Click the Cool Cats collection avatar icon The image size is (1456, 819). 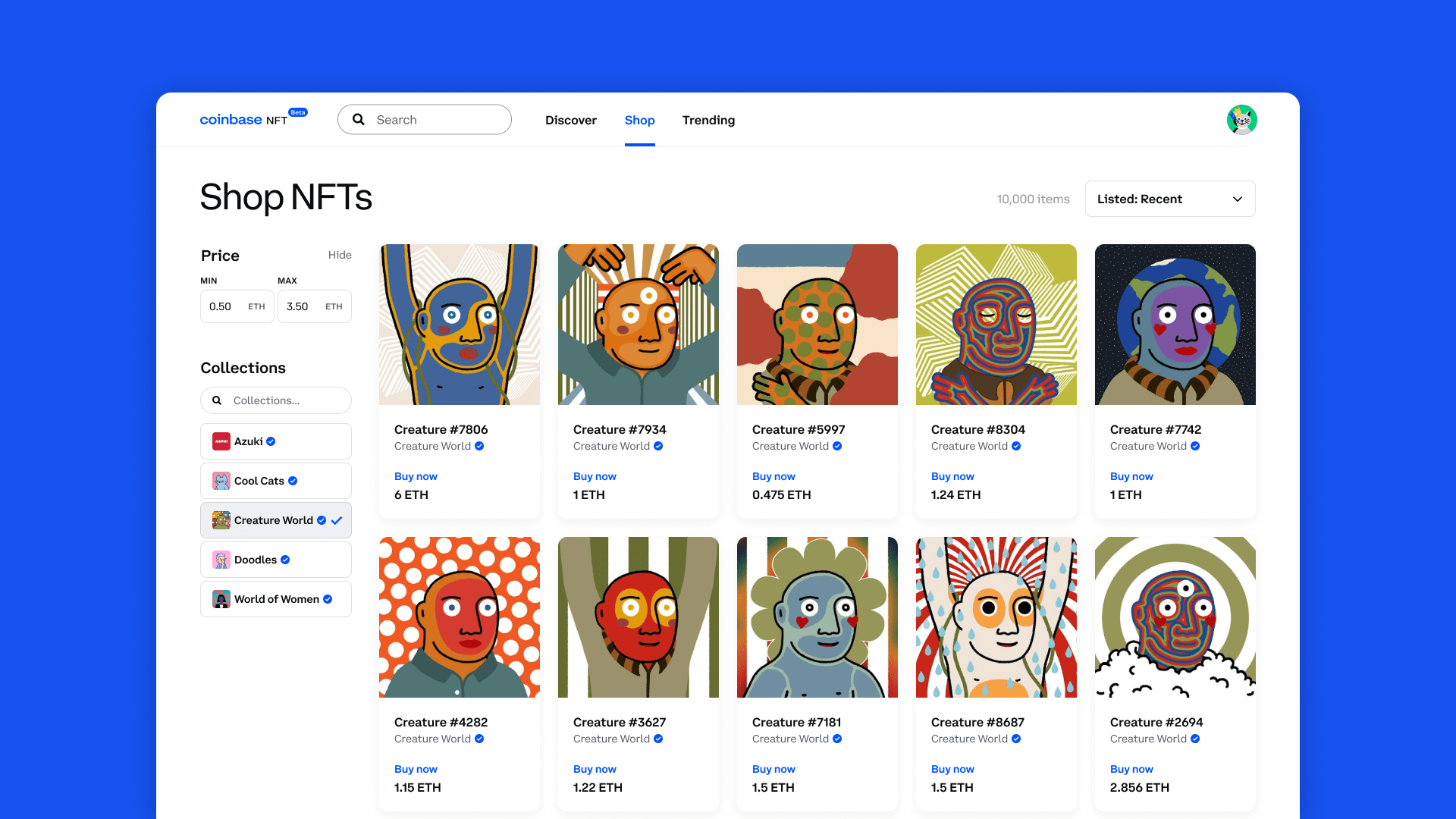[221, 480]
